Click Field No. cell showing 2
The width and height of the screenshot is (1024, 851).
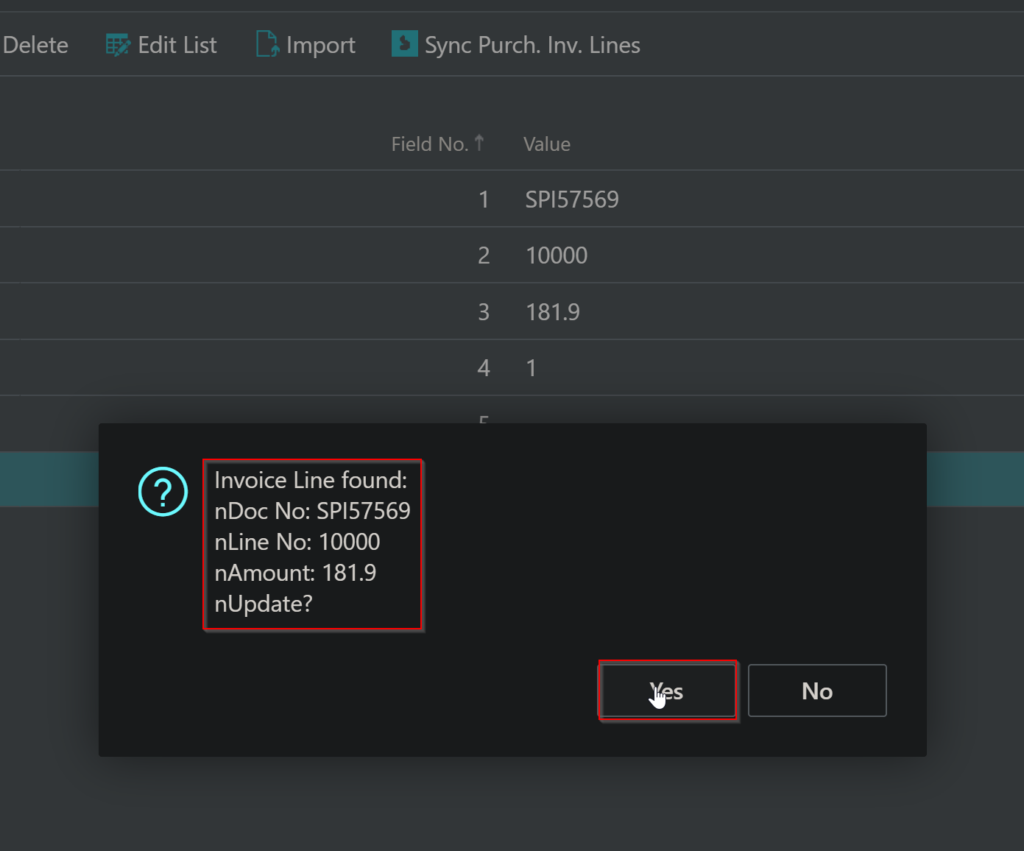click(484, 256)
